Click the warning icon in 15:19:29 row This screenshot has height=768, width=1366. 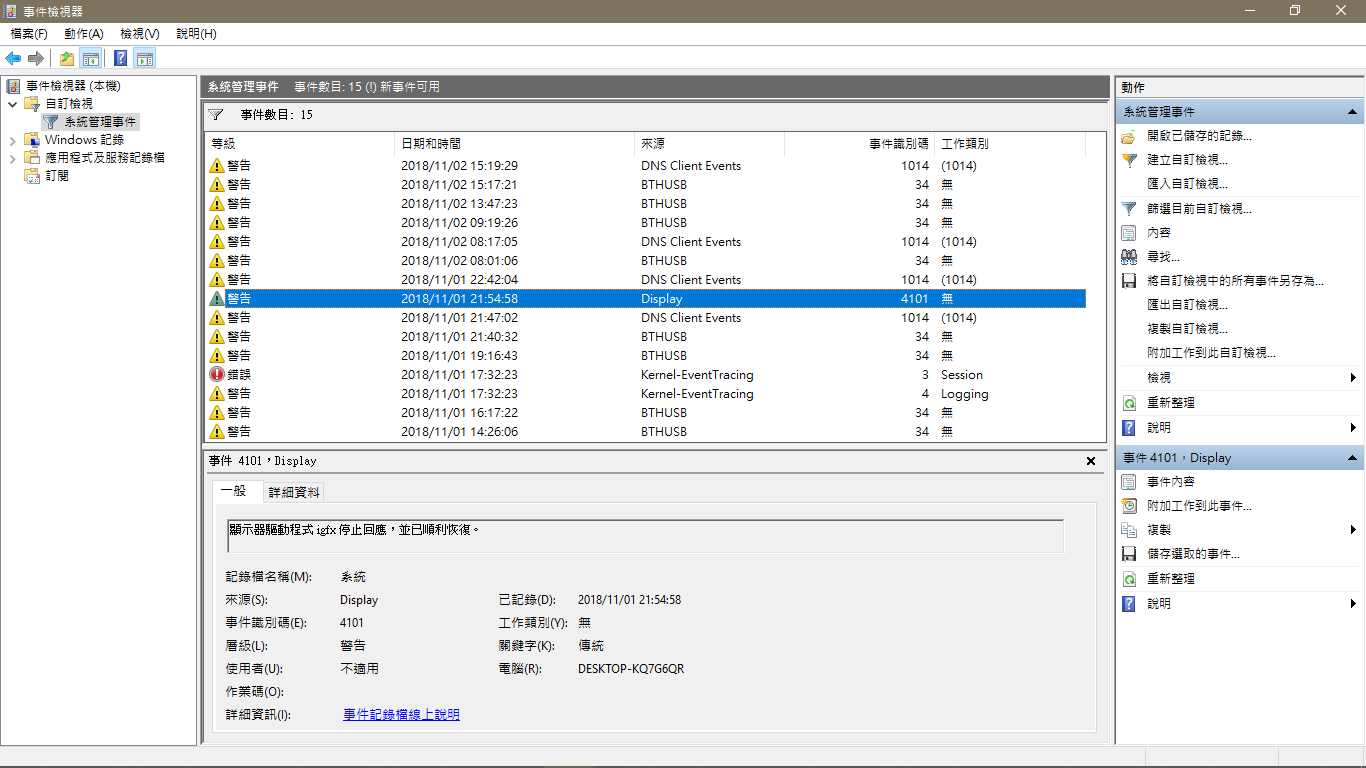(x=217, y=166)
